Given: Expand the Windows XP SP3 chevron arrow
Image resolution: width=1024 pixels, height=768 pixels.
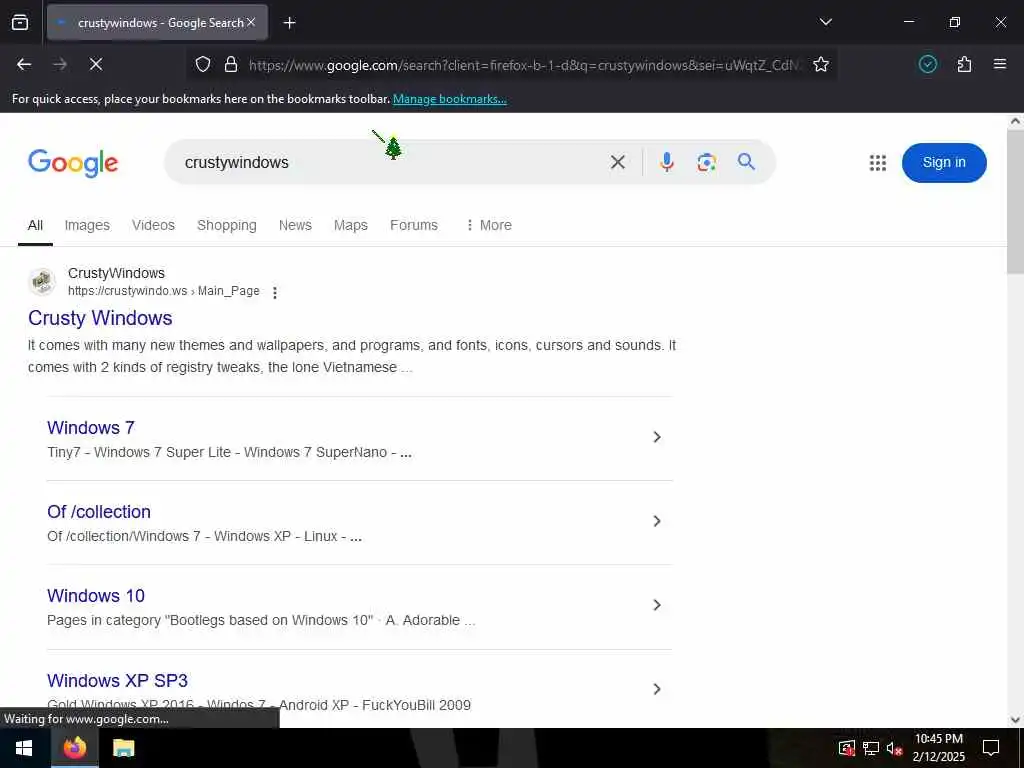Looking at the screenshot, I should pyautogui.click(x=657, y=689).
